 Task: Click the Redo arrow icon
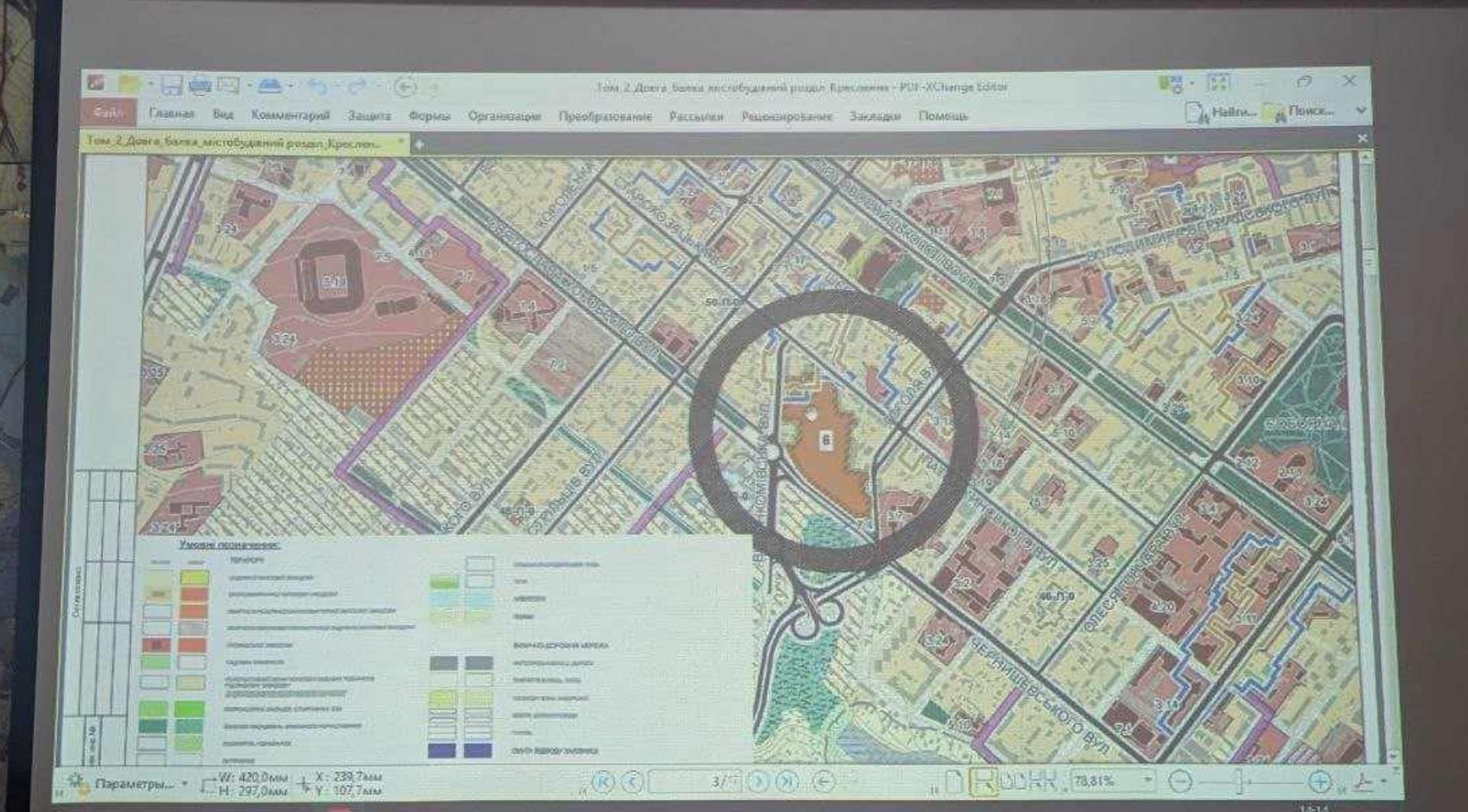[356, 87]
